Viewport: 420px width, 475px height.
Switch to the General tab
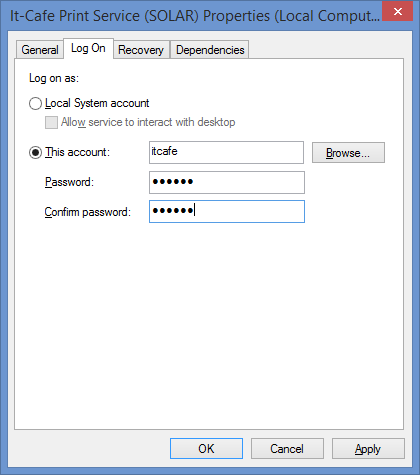[x=40, y=50]
